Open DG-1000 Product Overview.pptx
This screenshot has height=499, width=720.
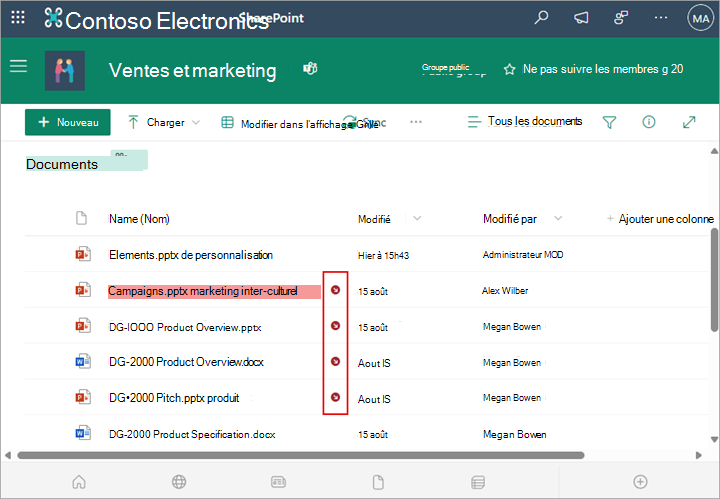(x=185, y=327)
